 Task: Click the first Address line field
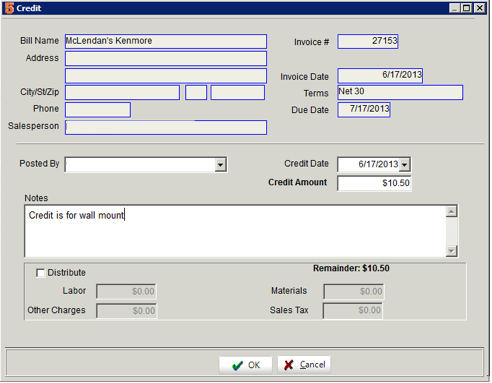tap(166, 58)
